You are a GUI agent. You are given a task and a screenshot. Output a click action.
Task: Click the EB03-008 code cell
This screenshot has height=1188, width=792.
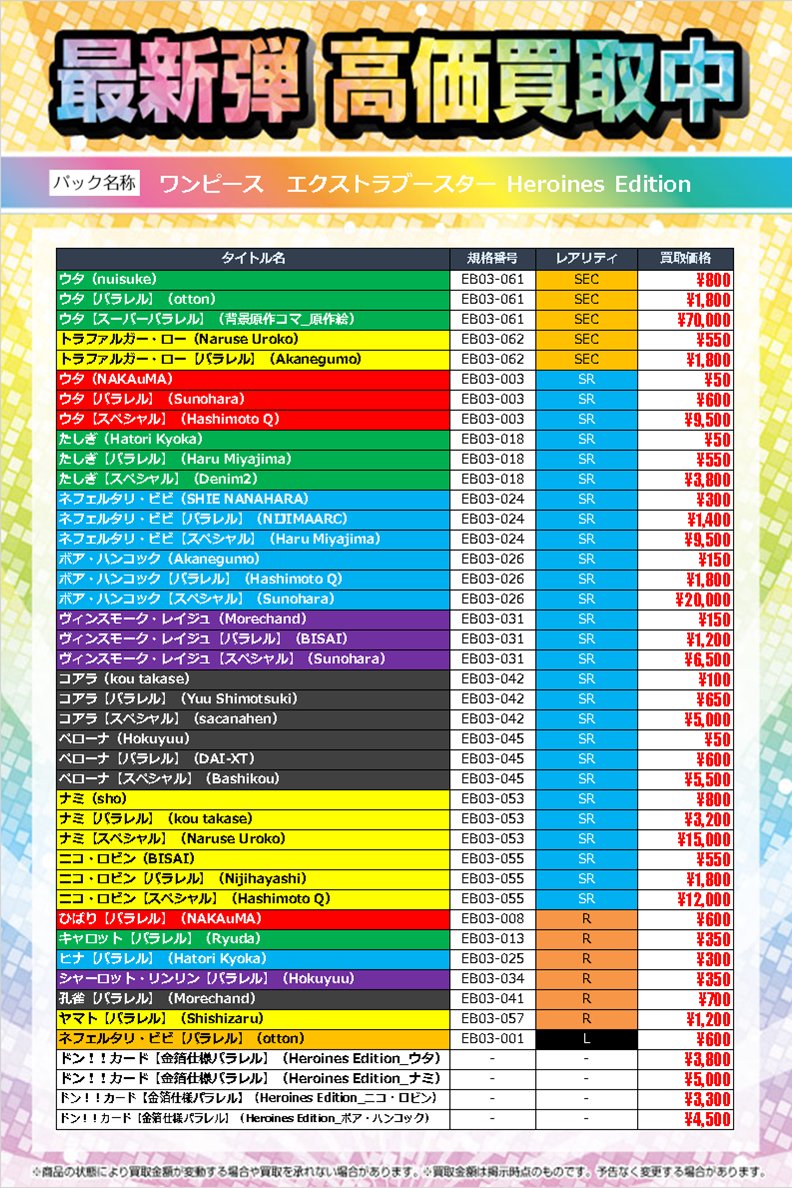493,919
